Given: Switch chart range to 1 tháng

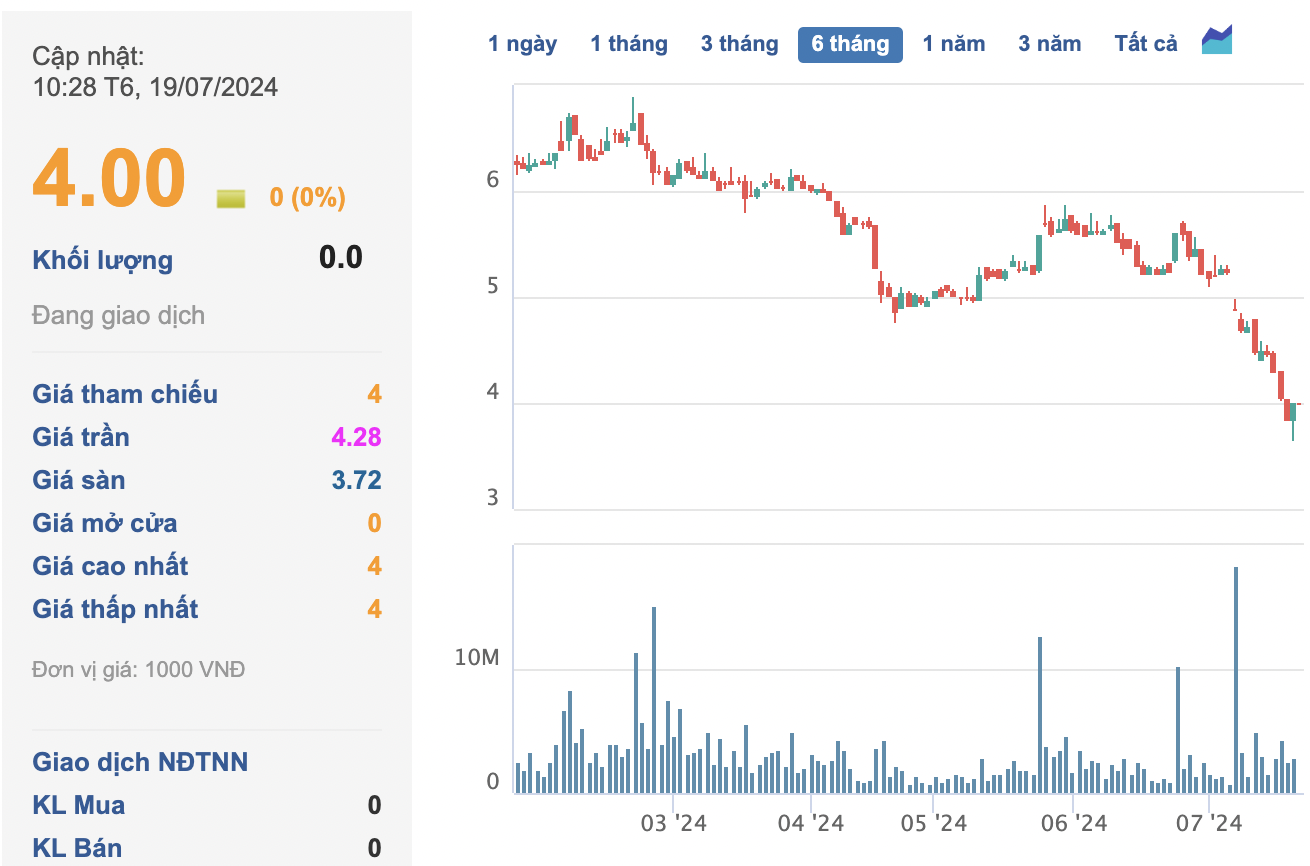Looking at the screenshot, I should pyautogui.click(x=629, y=44).
